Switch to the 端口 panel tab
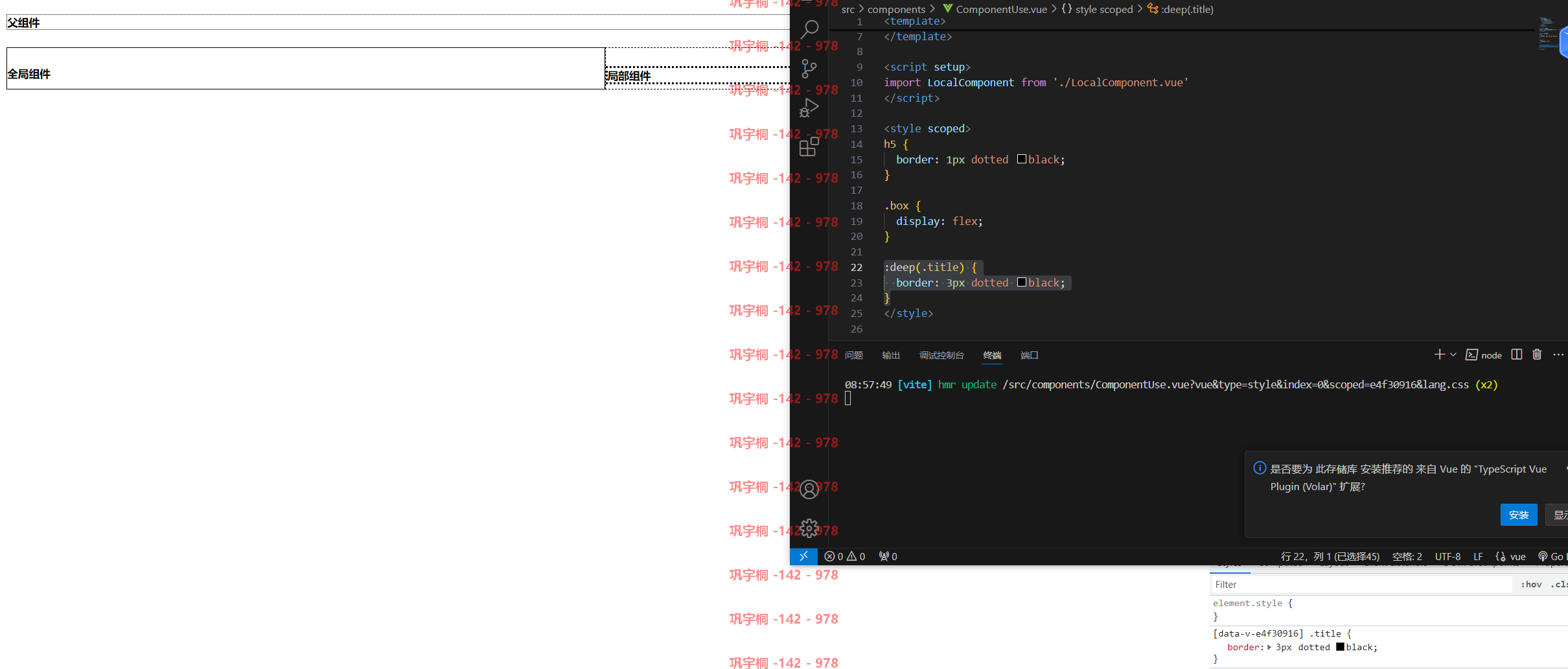Screen dimensions: 1568x669 tap(1030, 355)
